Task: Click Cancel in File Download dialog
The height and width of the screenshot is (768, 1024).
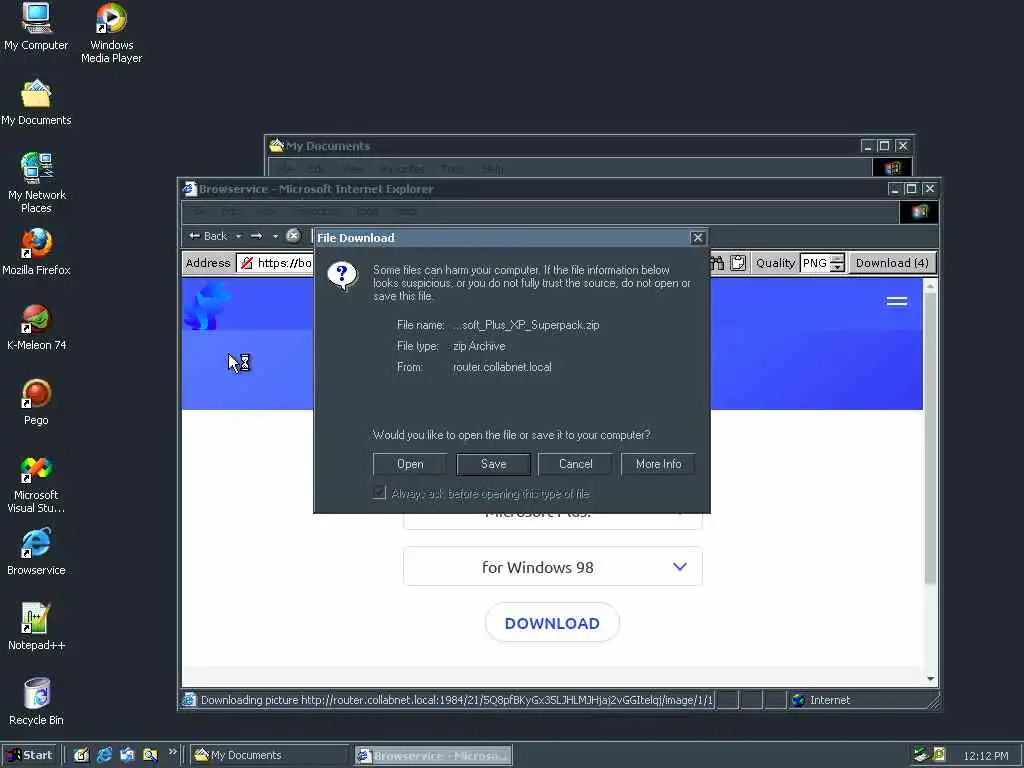Action: point(575,464)
